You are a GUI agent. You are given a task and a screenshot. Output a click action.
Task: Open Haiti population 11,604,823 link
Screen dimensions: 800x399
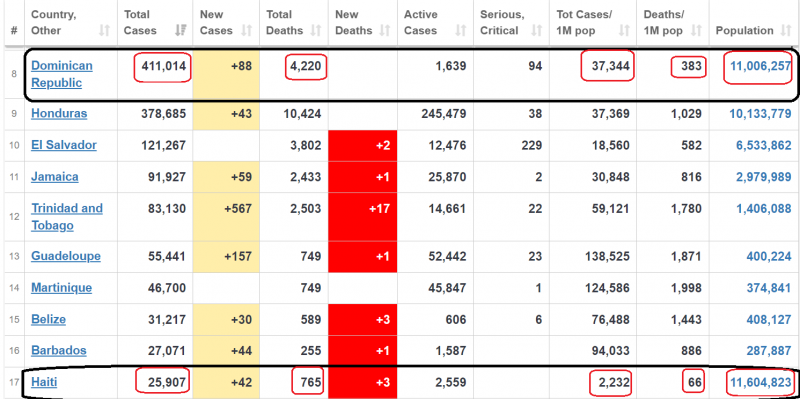760,382
